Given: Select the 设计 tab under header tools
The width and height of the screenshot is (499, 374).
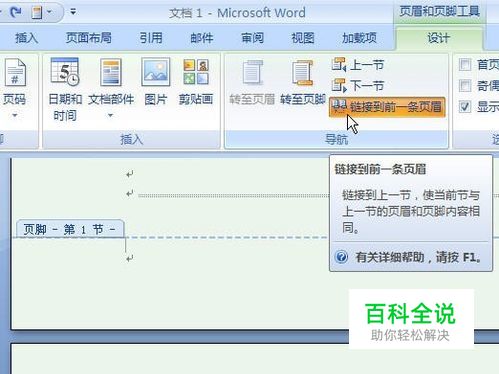Looking at the screenshot, I should [x=438, y=38].
